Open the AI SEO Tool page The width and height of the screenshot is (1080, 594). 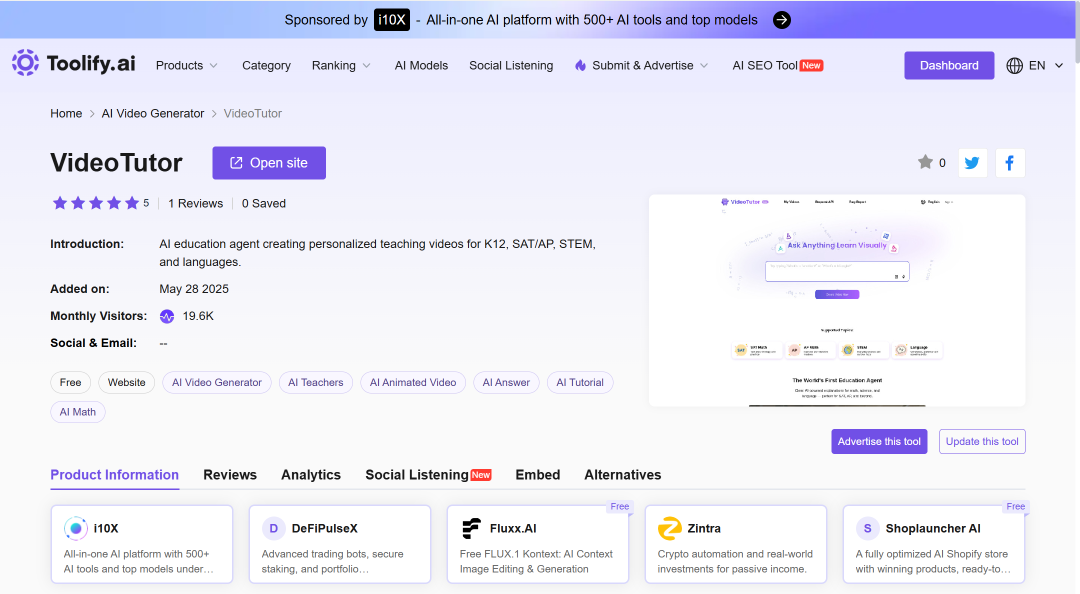(x=778, y=65)
